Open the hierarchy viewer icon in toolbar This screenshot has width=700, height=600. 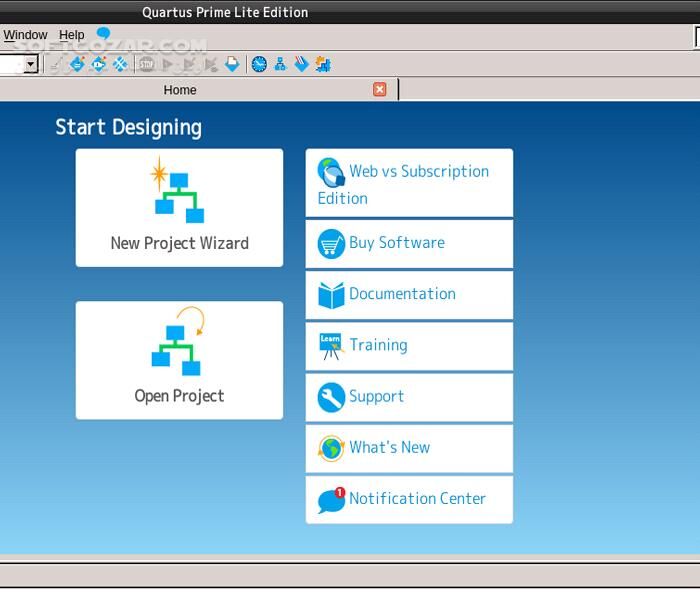click(280, 64)
